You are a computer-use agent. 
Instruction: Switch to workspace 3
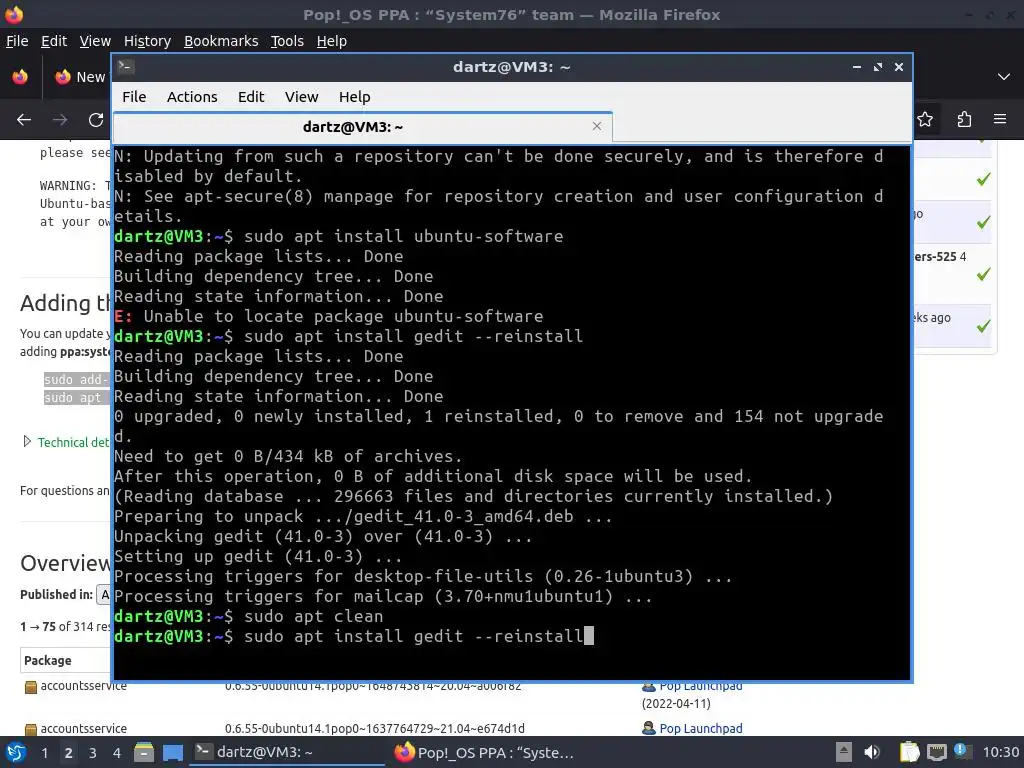[93, 752]
